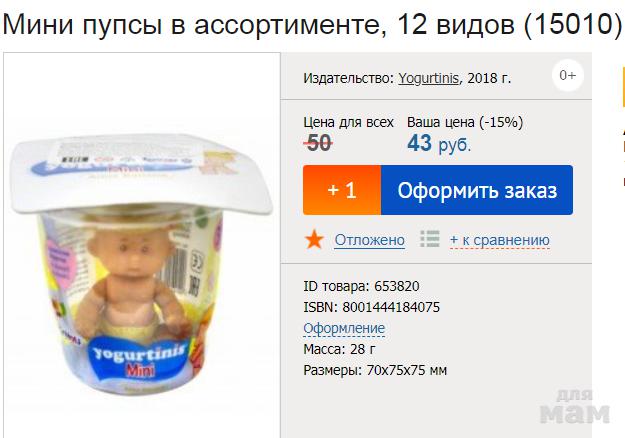The image size is (625, 438).
Task: Click + к сравнению link
Action: (499, 240)
